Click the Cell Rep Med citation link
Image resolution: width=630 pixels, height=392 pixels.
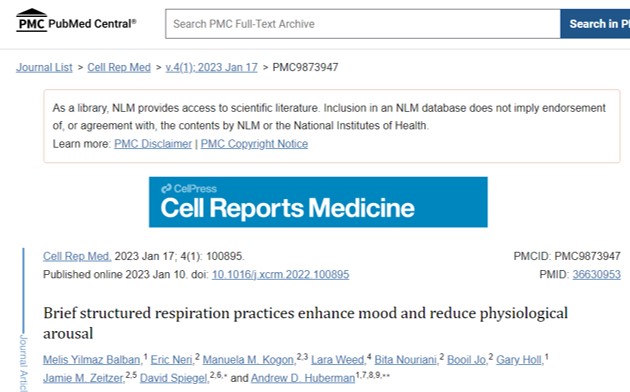(x=77, y=256)
